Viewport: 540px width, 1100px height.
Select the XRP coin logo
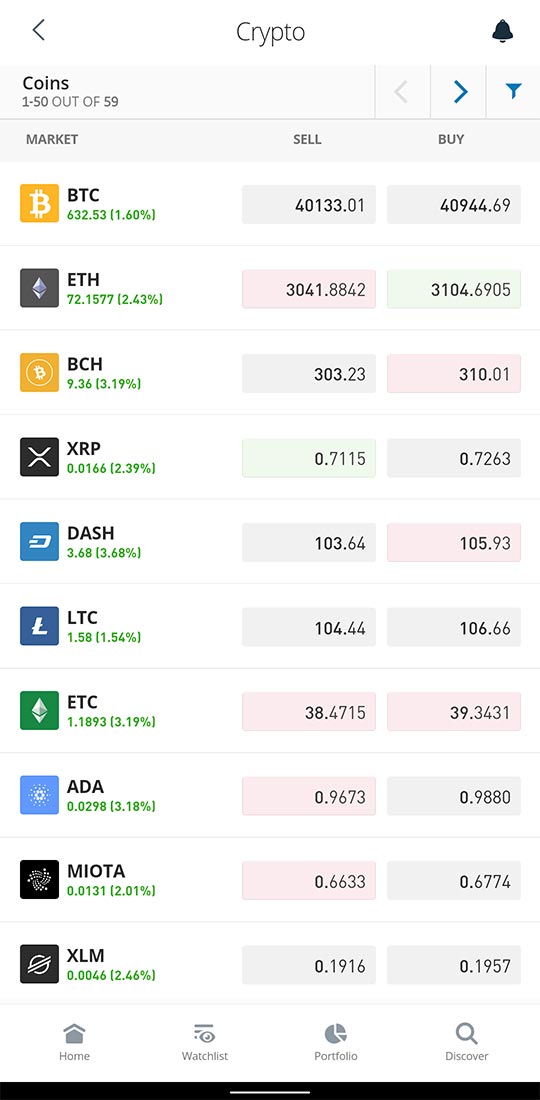39,457
